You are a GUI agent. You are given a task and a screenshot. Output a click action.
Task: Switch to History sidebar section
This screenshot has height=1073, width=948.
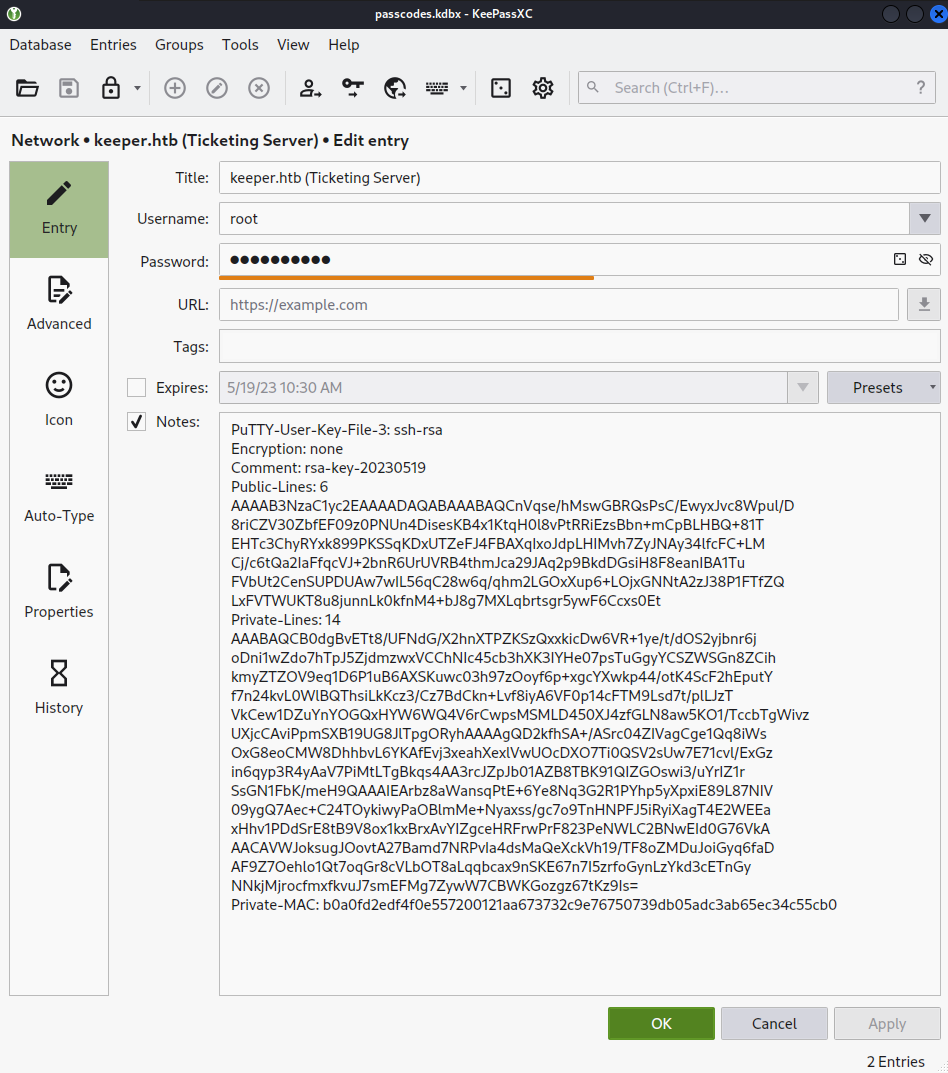pos(59,688)
